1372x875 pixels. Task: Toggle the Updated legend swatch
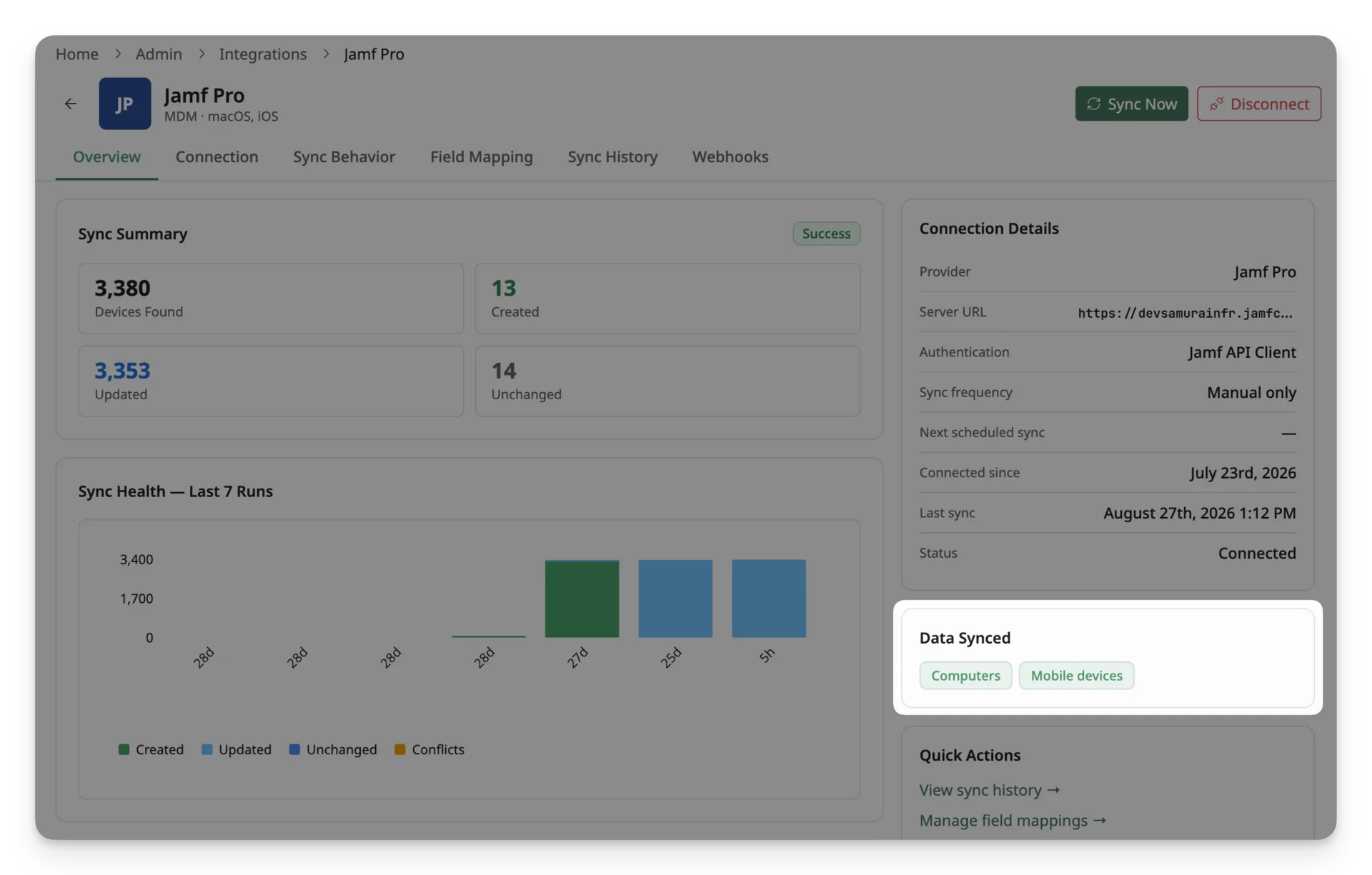tap(207, 749)
